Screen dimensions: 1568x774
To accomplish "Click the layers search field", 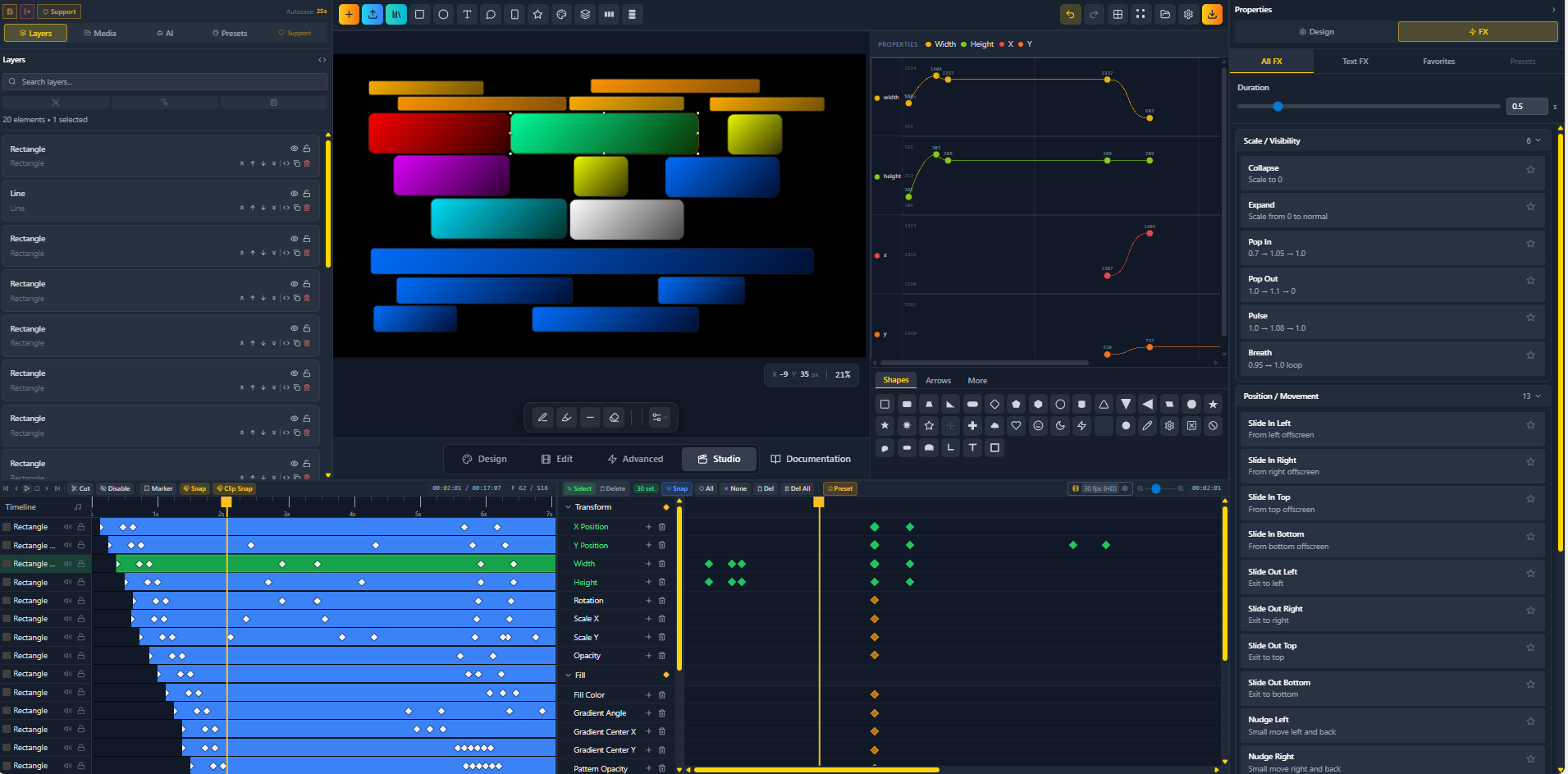I will [x=164, y=81].
